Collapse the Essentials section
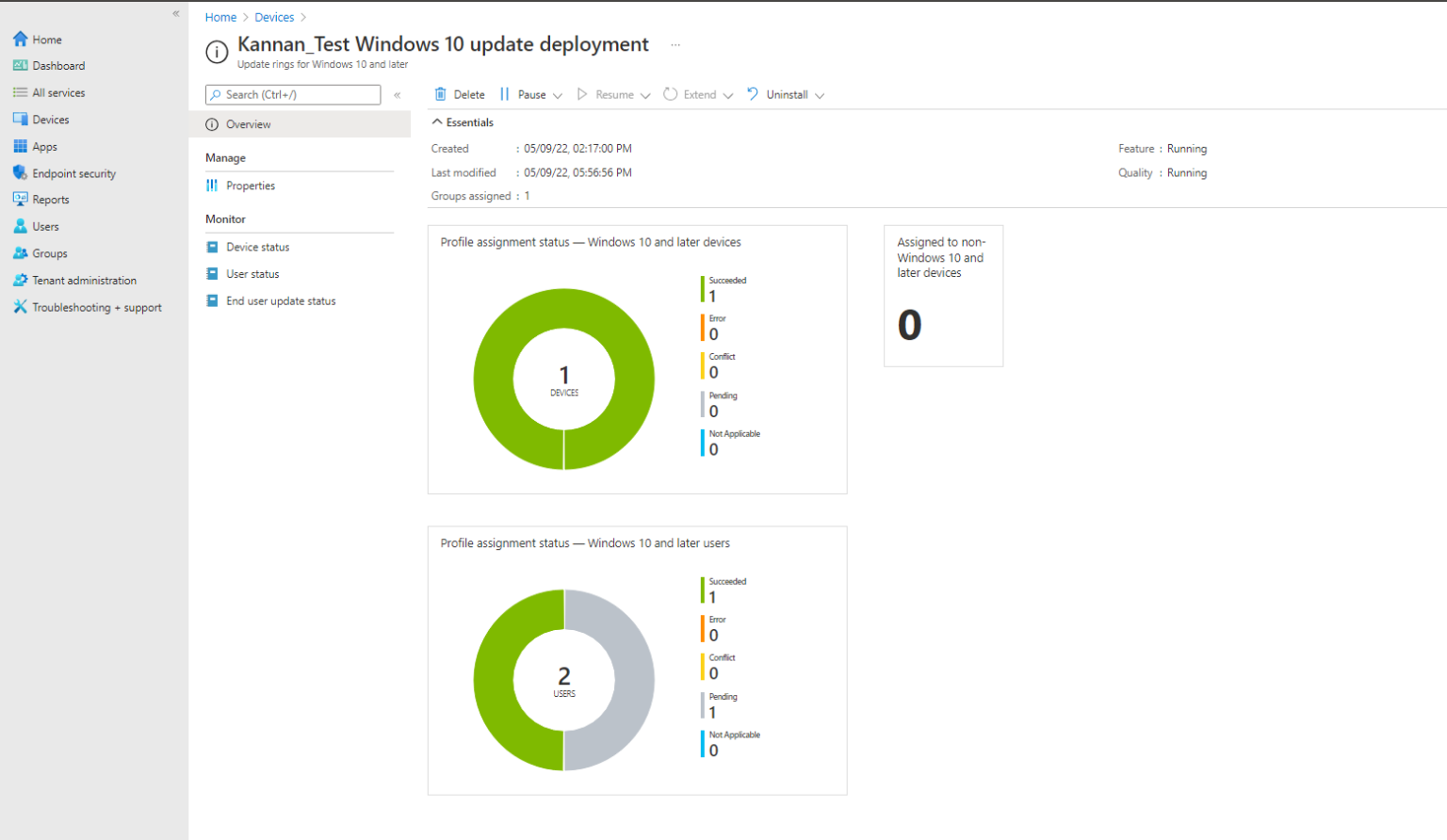 (x=437, y=122)
